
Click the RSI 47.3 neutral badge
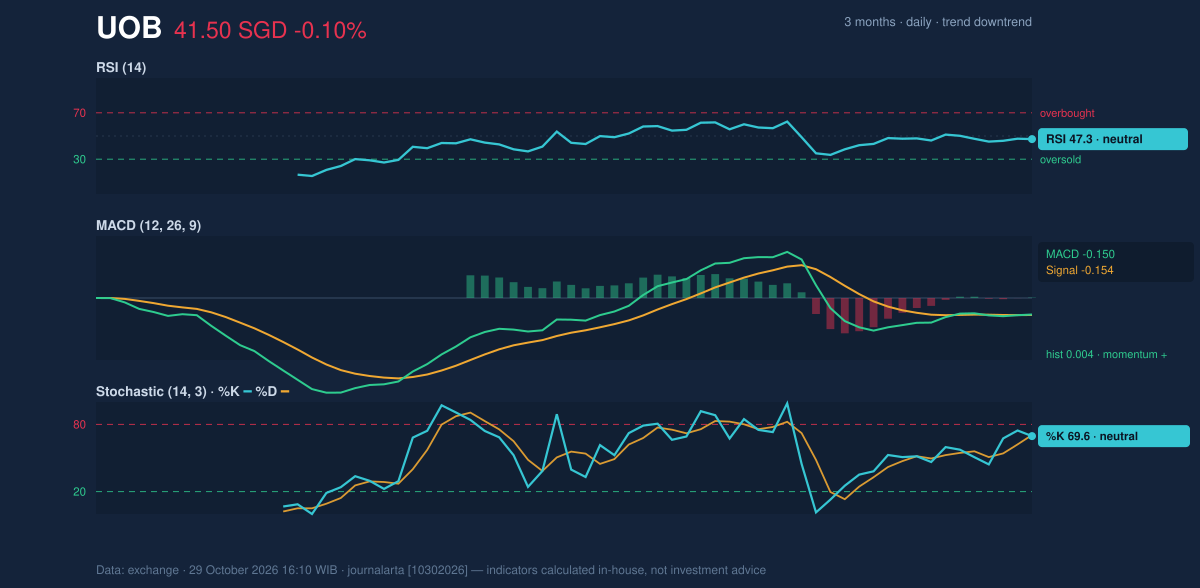click(1113, 139)
